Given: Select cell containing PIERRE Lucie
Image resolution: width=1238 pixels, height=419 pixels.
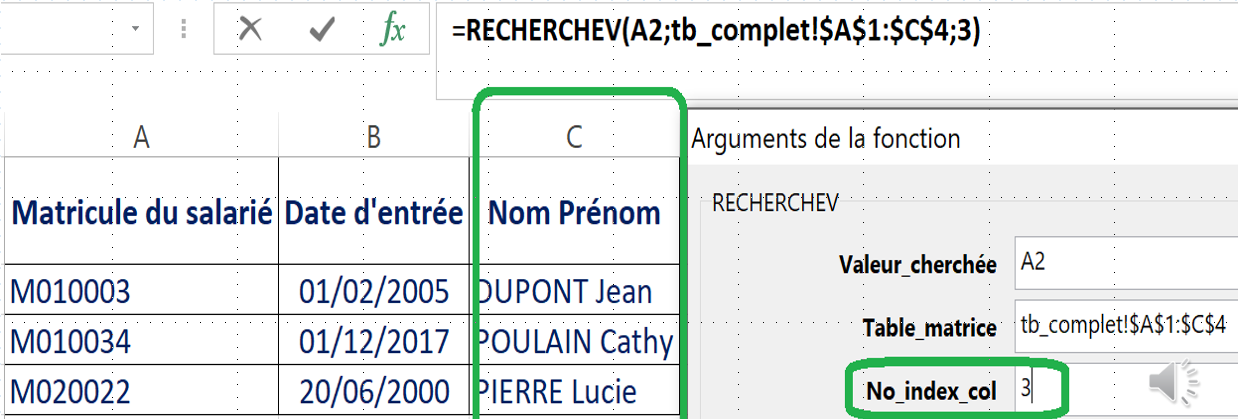Looking at the screenshot, I should click(575, 390).
